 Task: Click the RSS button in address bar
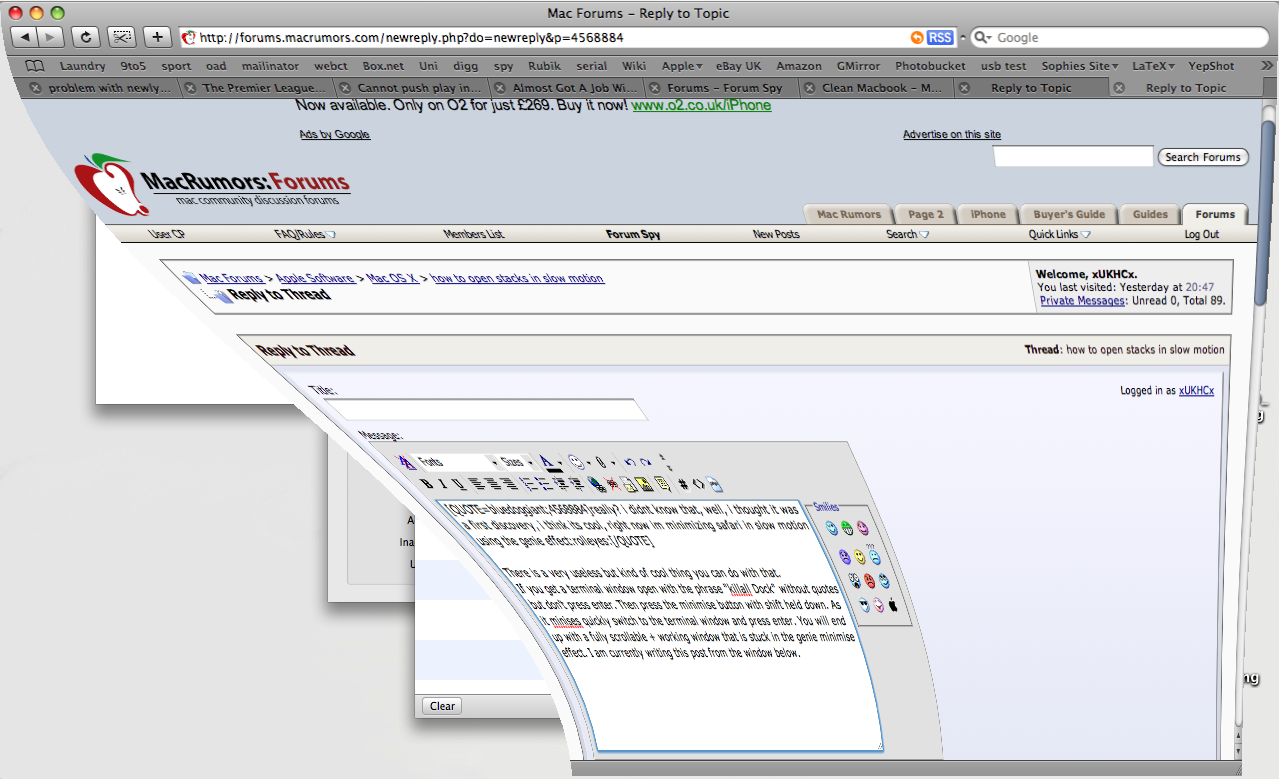tap(940, 37)
